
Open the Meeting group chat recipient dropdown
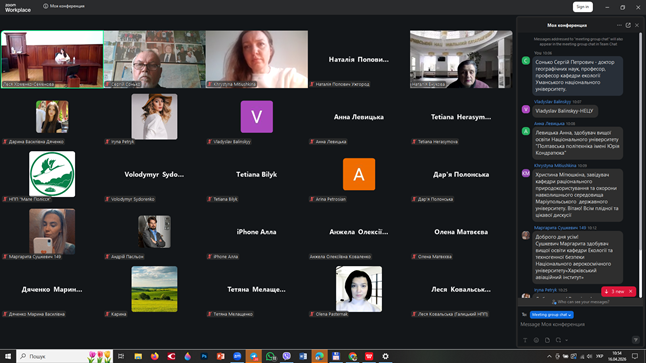[x=551, y=315]
